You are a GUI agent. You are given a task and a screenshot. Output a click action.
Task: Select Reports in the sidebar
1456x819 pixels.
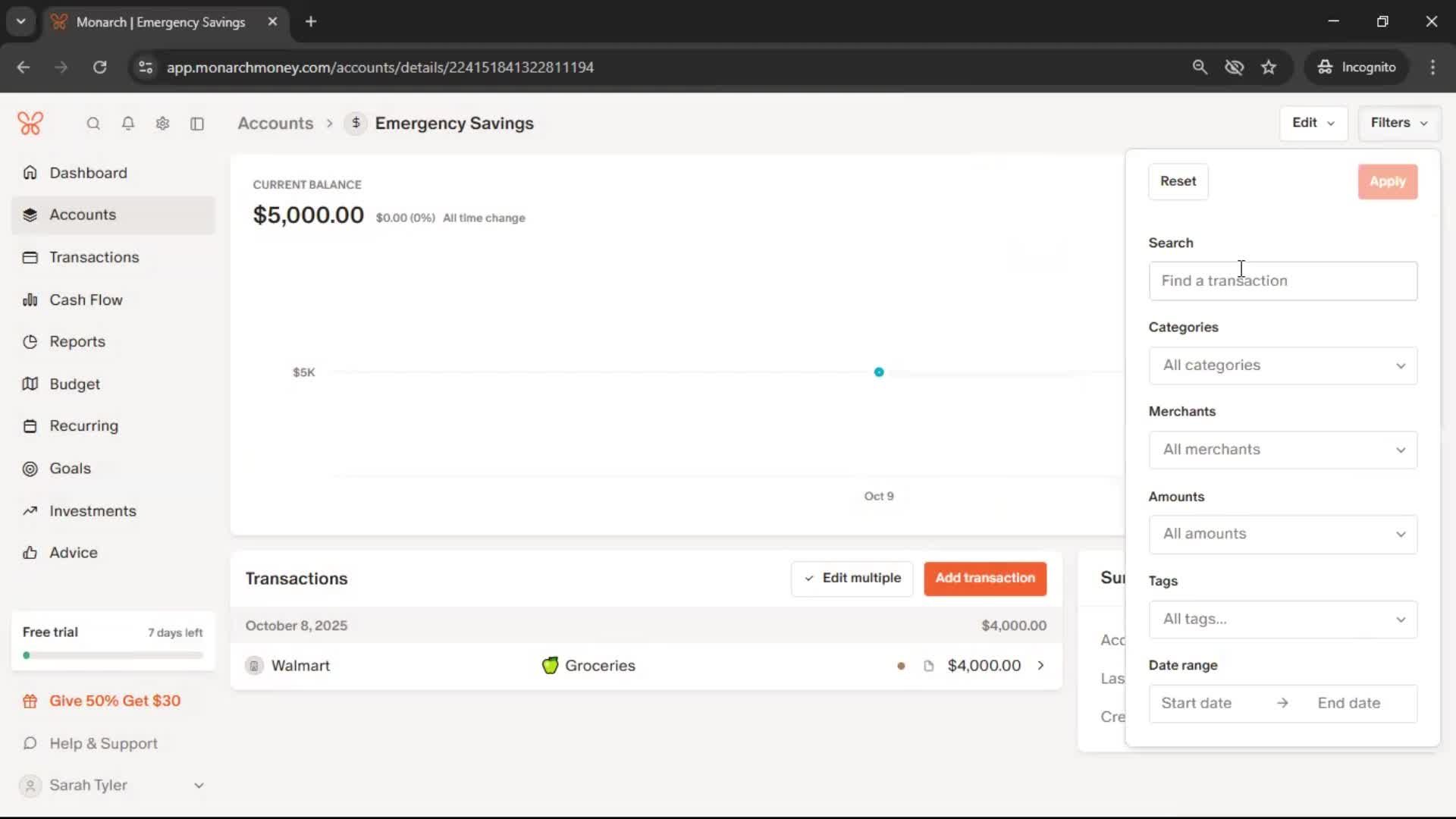[x=77, y=342]
